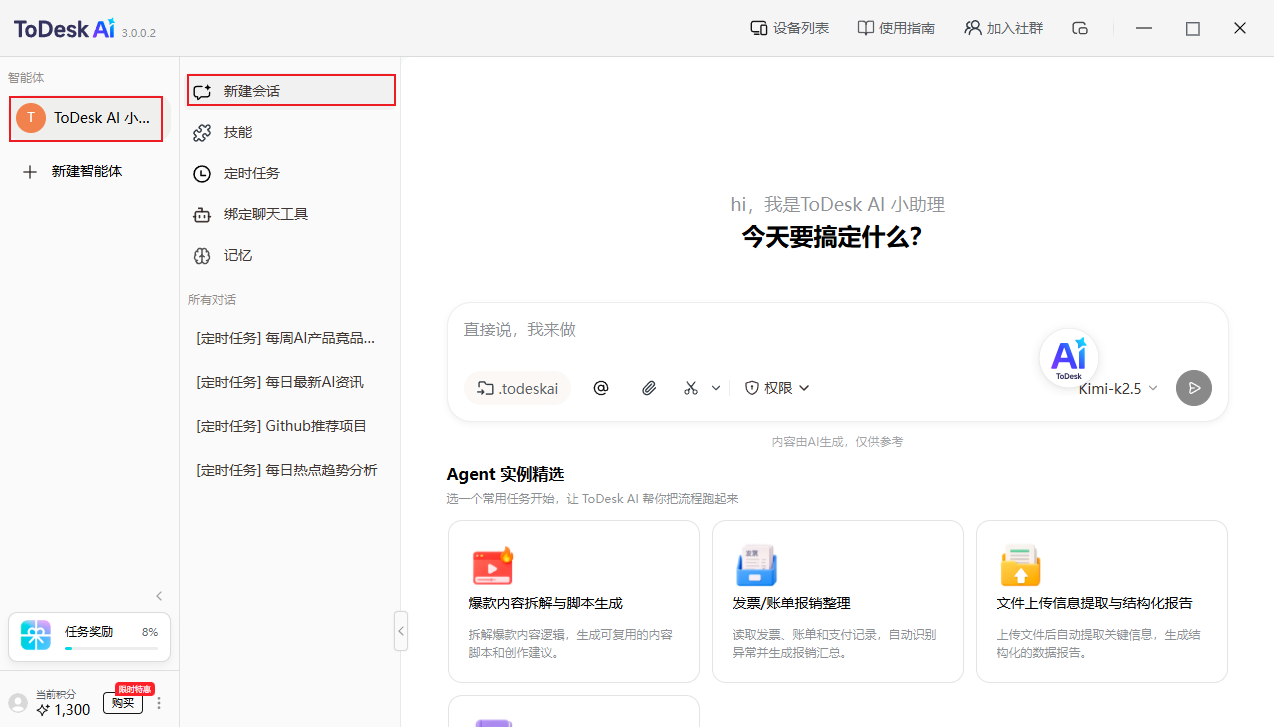This screenshot has height=727, width=1274.
Task: Click the 购买 buy button
Action: 123,703
